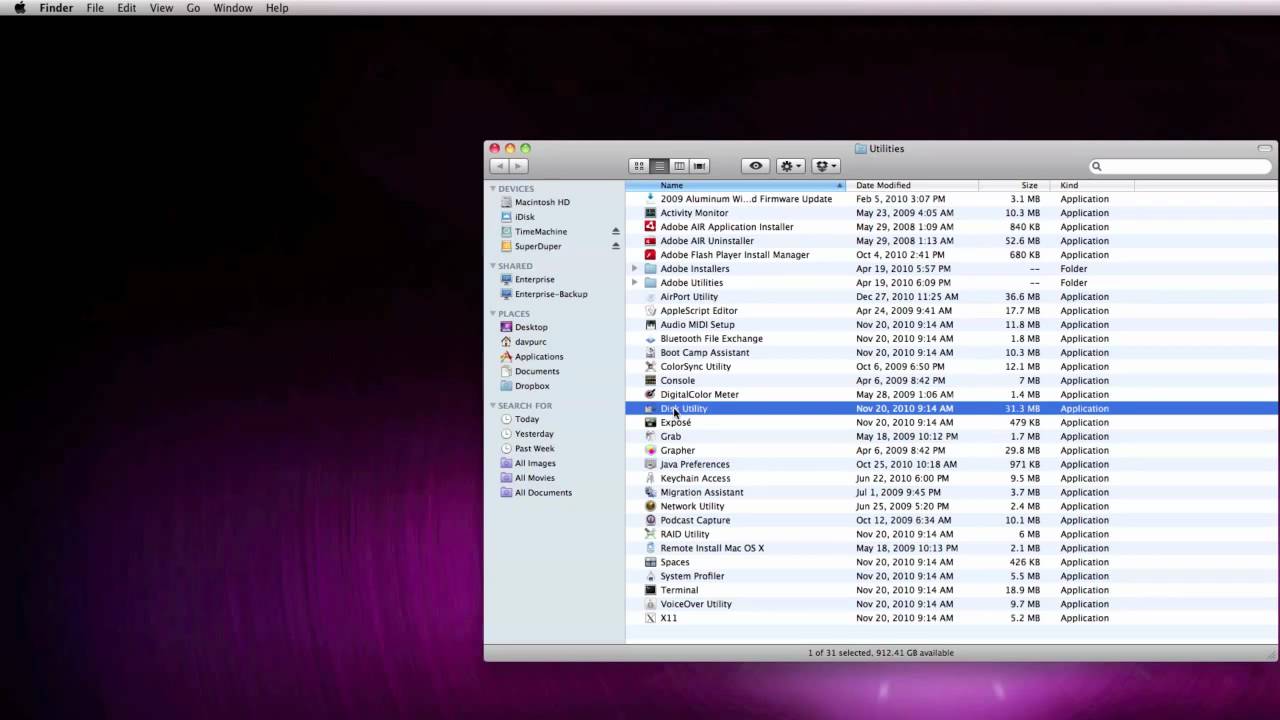Open the Edit menu

pos(126,8)
